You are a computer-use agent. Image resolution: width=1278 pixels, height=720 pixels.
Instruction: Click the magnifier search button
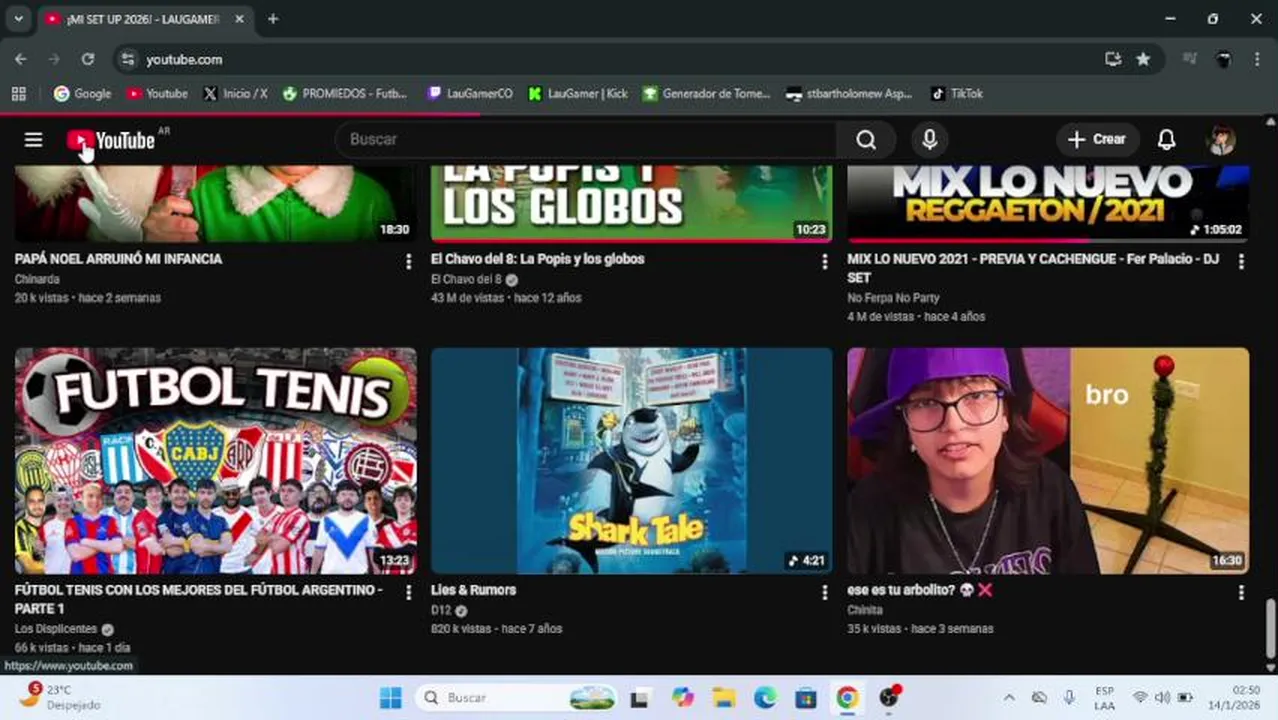pyautogui.click(x=866, y=140)
